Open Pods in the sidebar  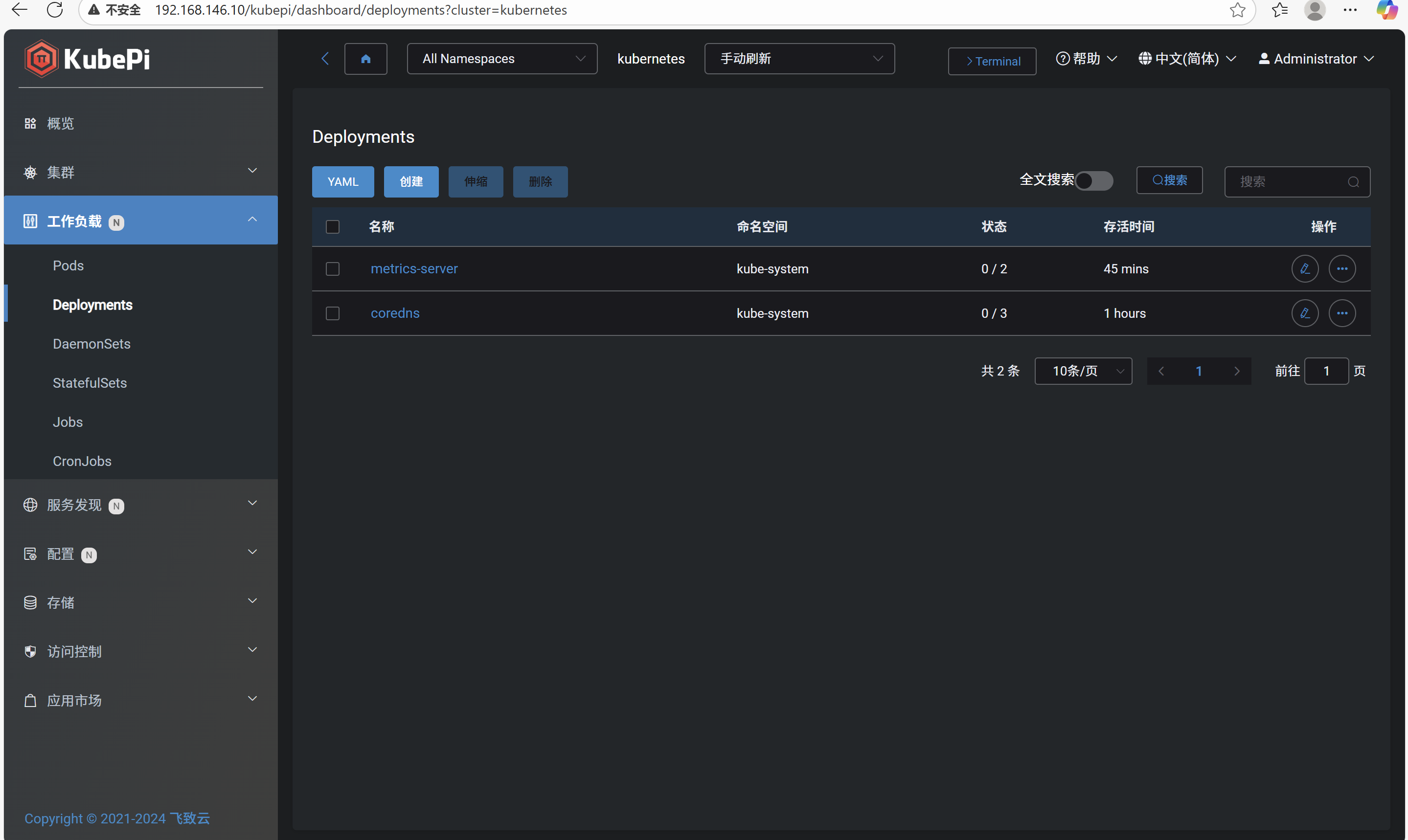pyautogui.click(x=68, y=265)
